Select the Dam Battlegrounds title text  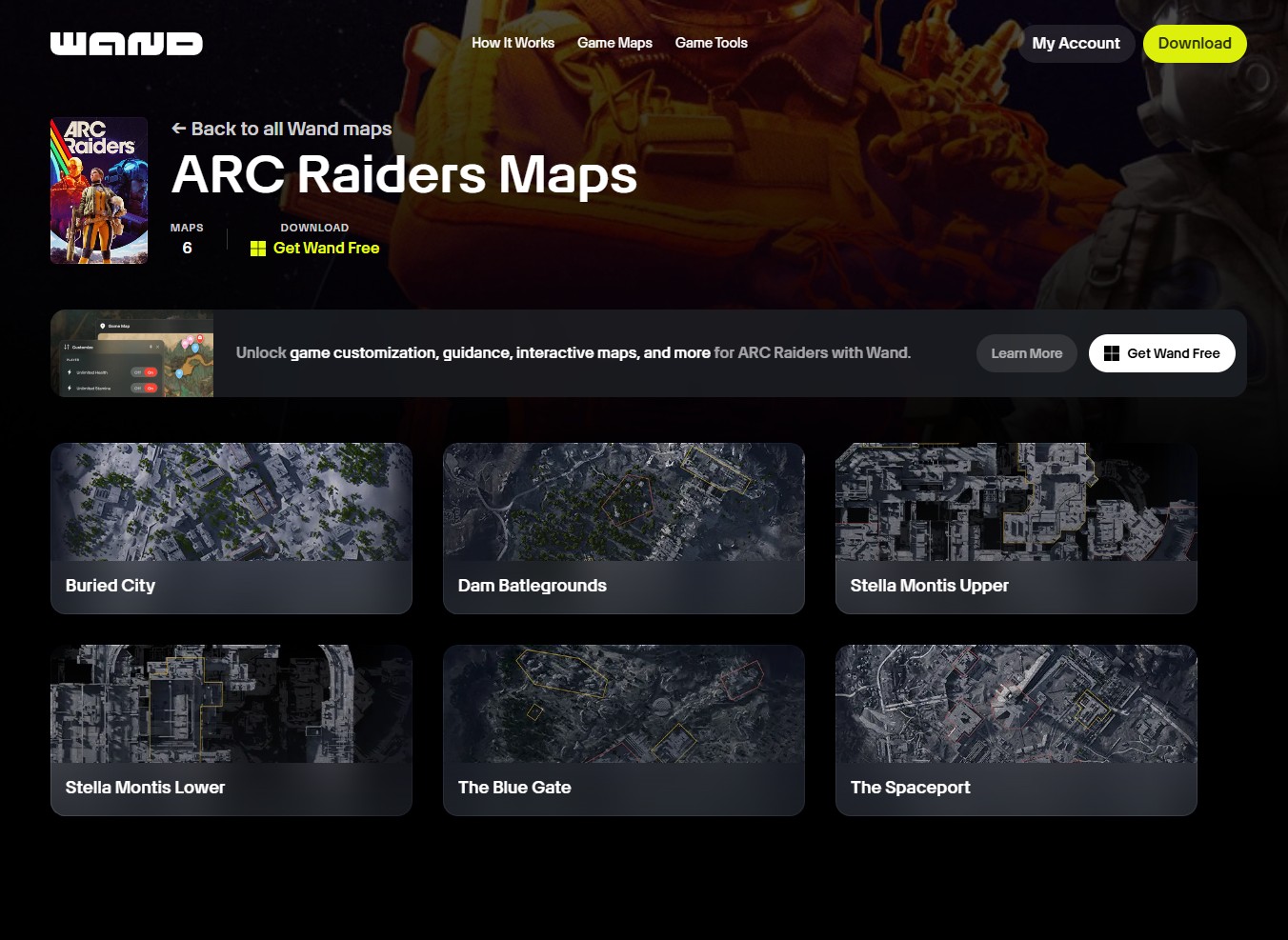[533, 586]
